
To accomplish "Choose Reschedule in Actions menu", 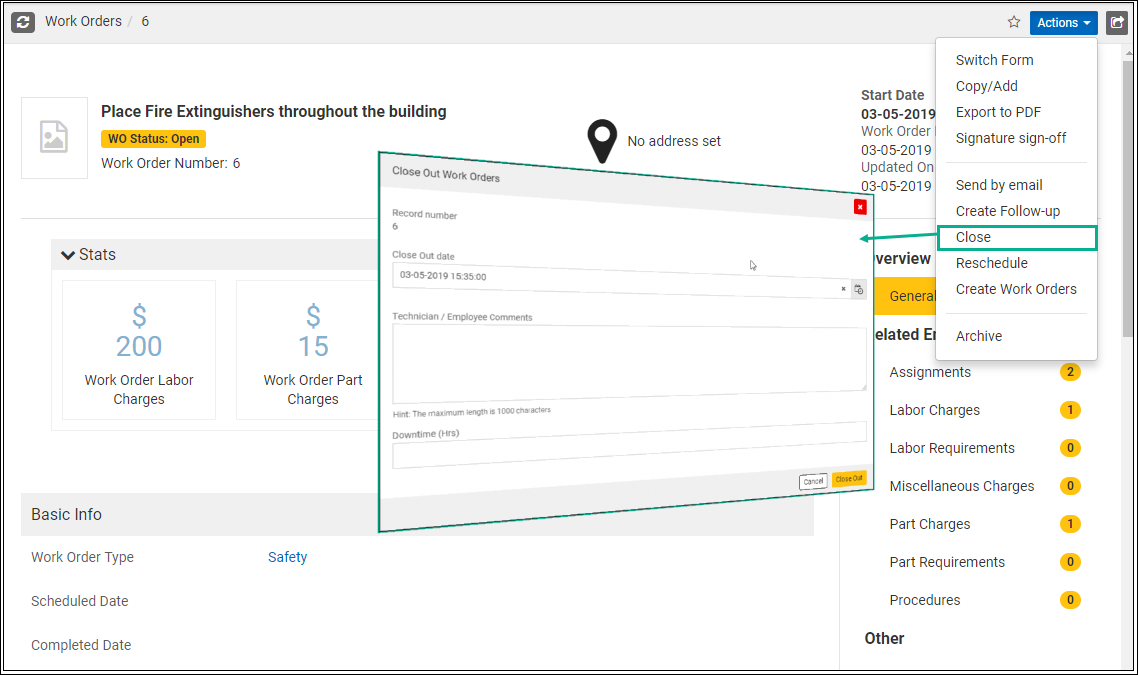I will point(991,263).
